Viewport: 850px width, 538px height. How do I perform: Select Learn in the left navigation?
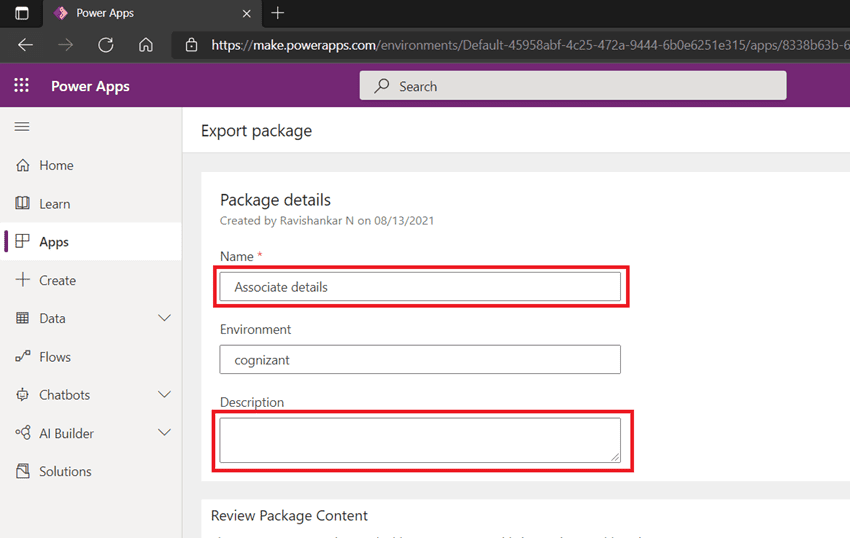click(x=54, y=204)
